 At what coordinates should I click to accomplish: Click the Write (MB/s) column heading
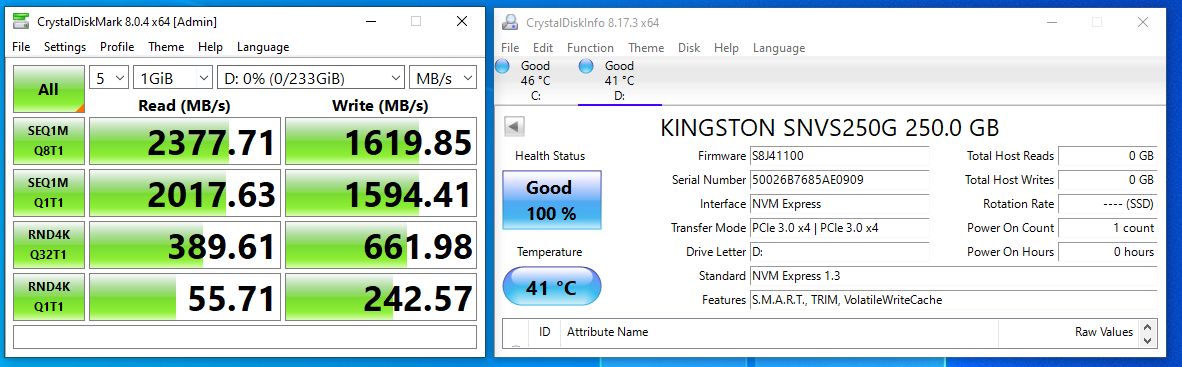(x=381, y=105)
